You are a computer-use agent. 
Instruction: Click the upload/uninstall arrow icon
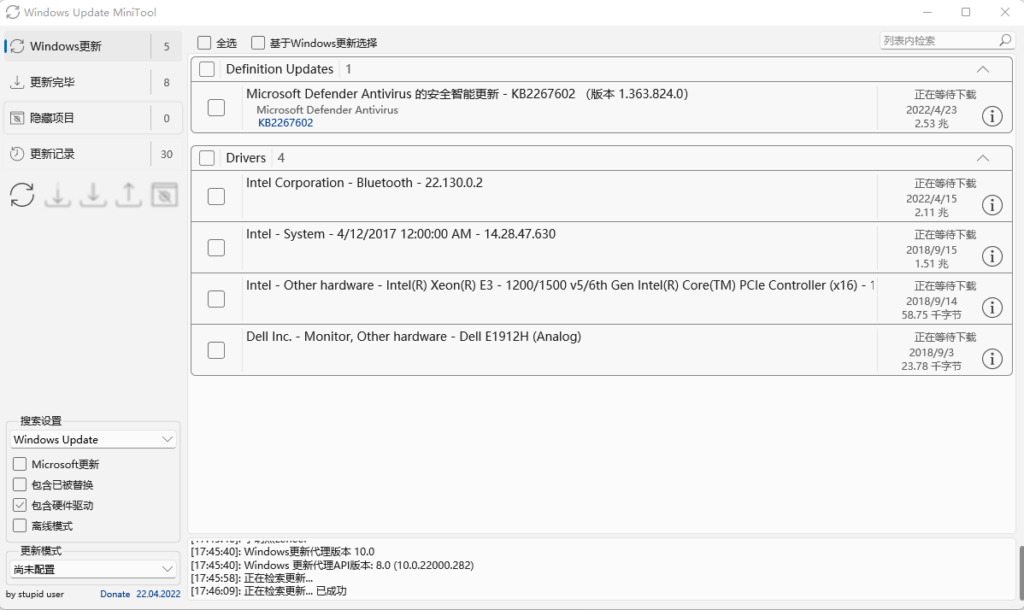129,195
